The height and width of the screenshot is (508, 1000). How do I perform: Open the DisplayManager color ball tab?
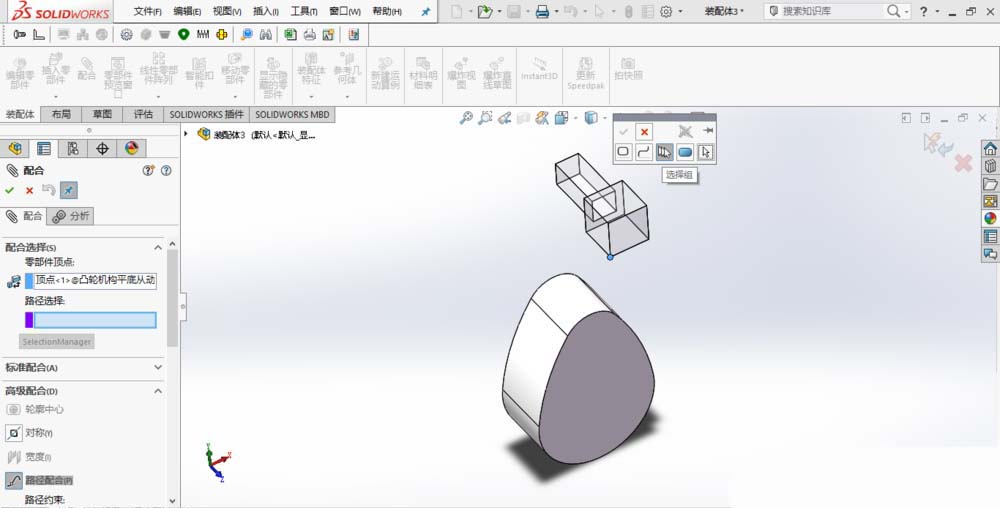pos(131,149)
